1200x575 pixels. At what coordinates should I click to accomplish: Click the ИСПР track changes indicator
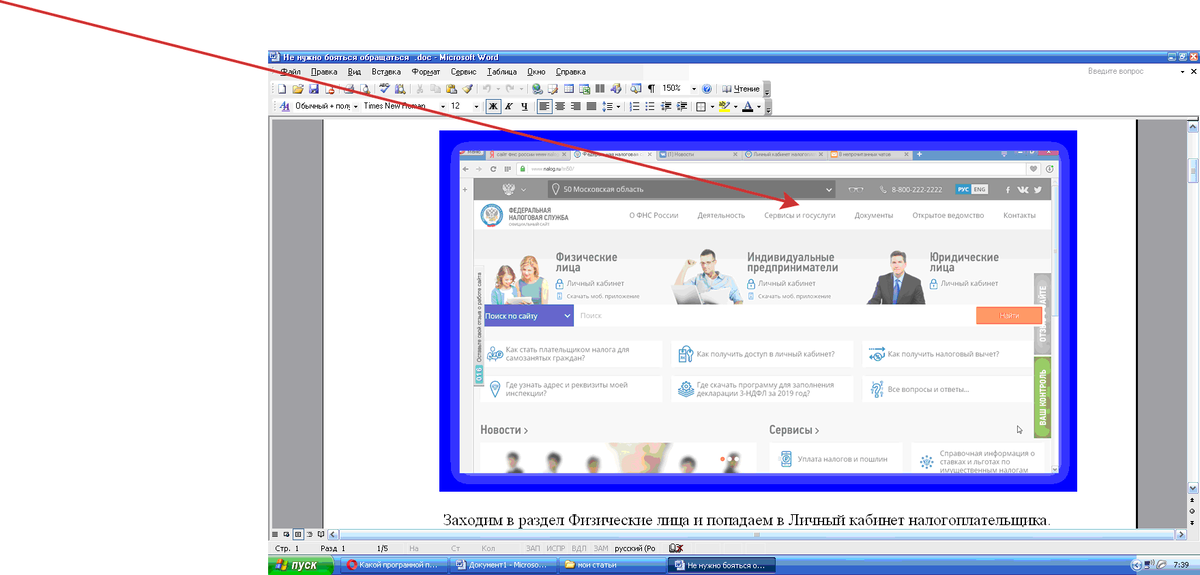pos(557,548)
